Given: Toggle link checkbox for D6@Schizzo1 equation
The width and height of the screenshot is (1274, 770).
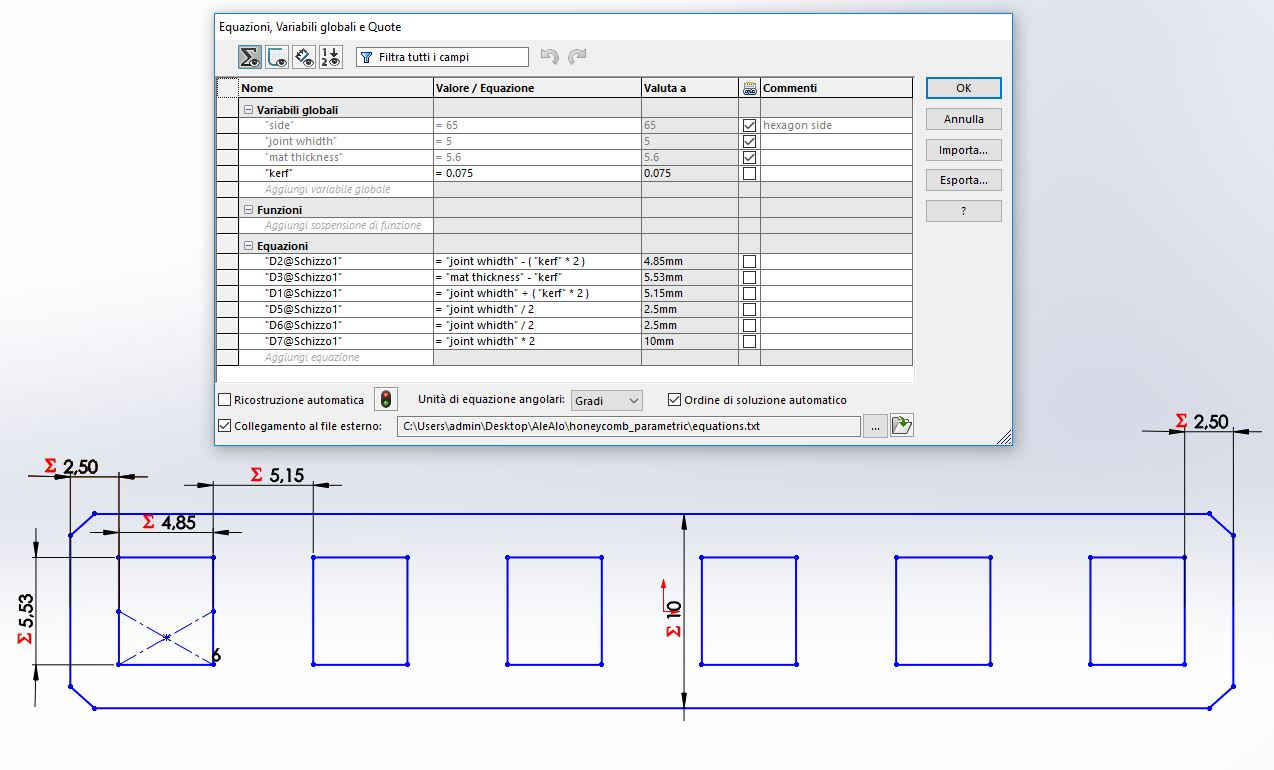Looking at the screenshot, I should click(x=749, y=325).
